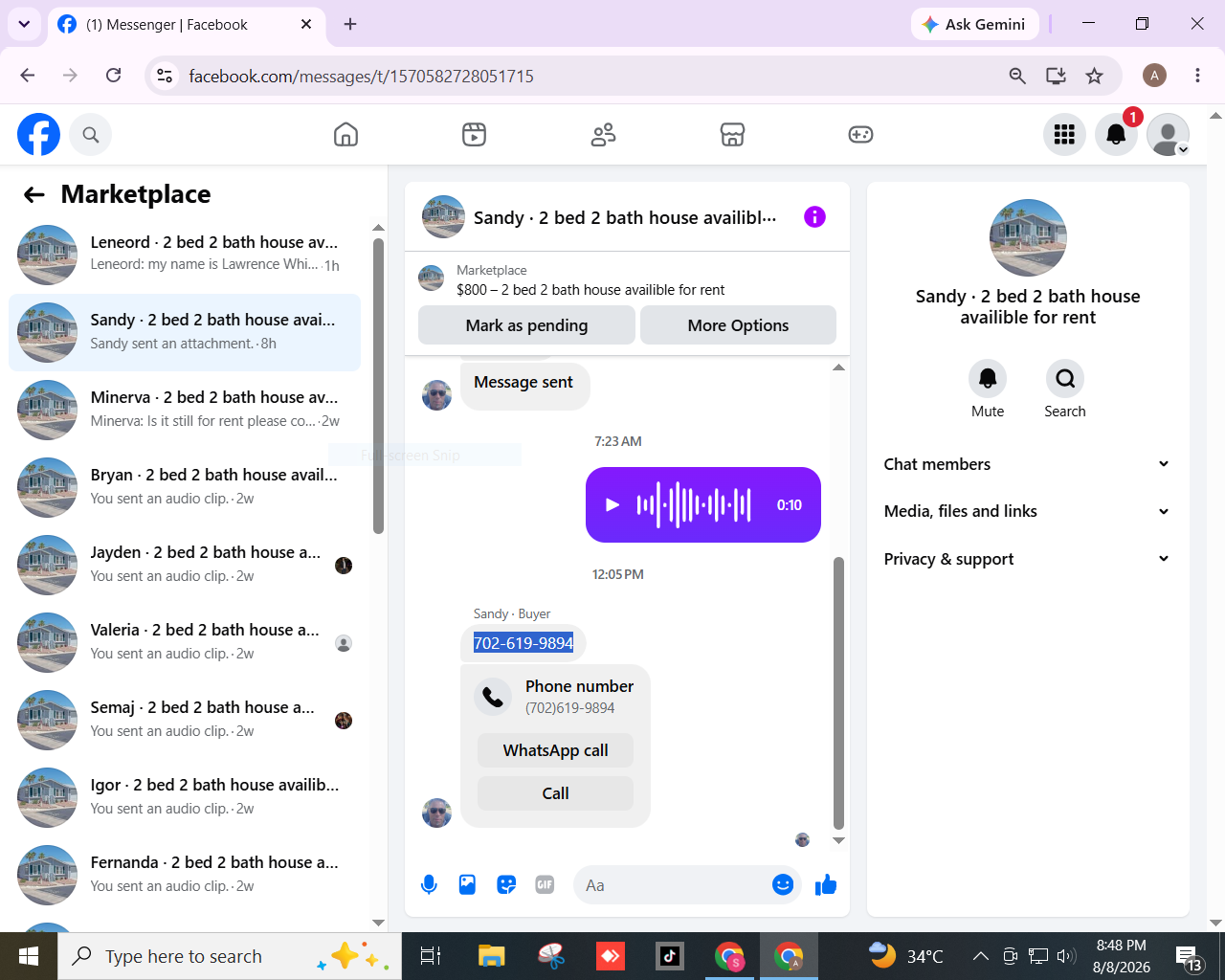Open the Facebook home logo
1225x980 pixels.
click(39, 135)
